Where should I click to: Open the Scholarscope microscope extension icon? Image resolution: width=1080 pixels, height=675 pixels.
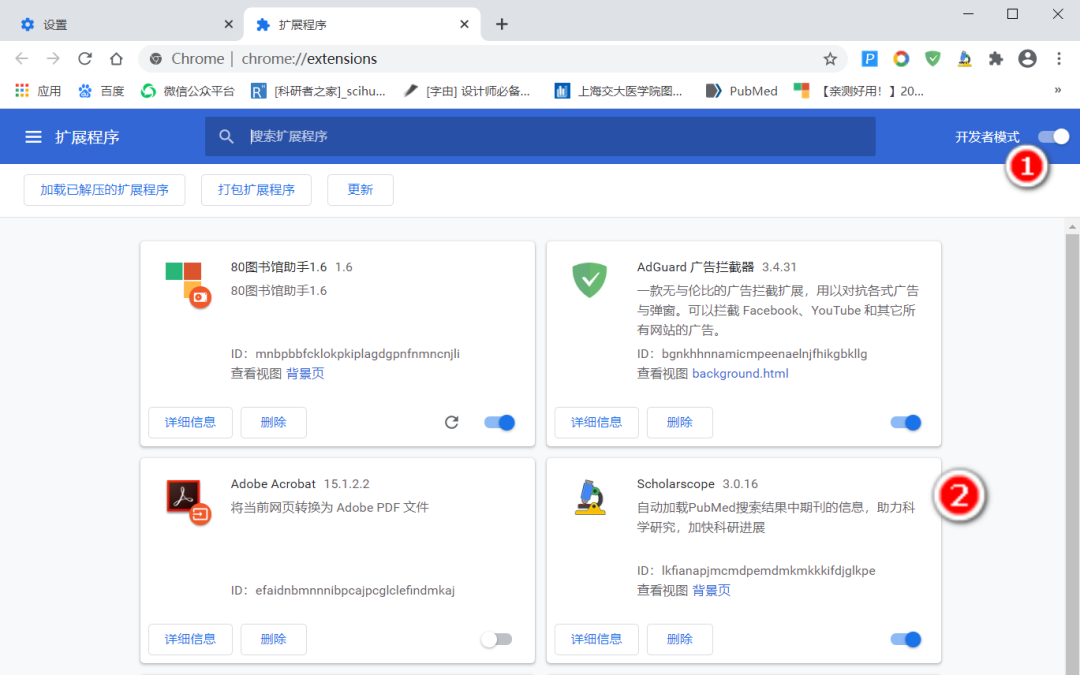(x=963, y=59)
